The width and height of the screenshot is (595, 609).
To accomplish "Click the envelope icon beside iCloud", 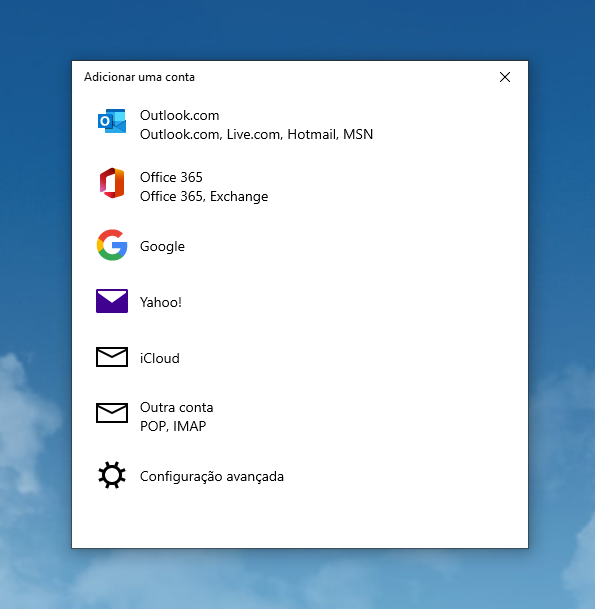I will coord(112,357).
